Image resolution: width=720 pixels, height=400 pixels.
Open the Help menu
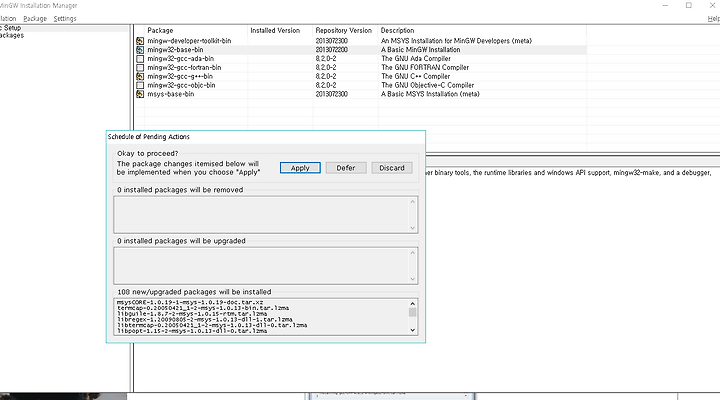tap(714, 19)
